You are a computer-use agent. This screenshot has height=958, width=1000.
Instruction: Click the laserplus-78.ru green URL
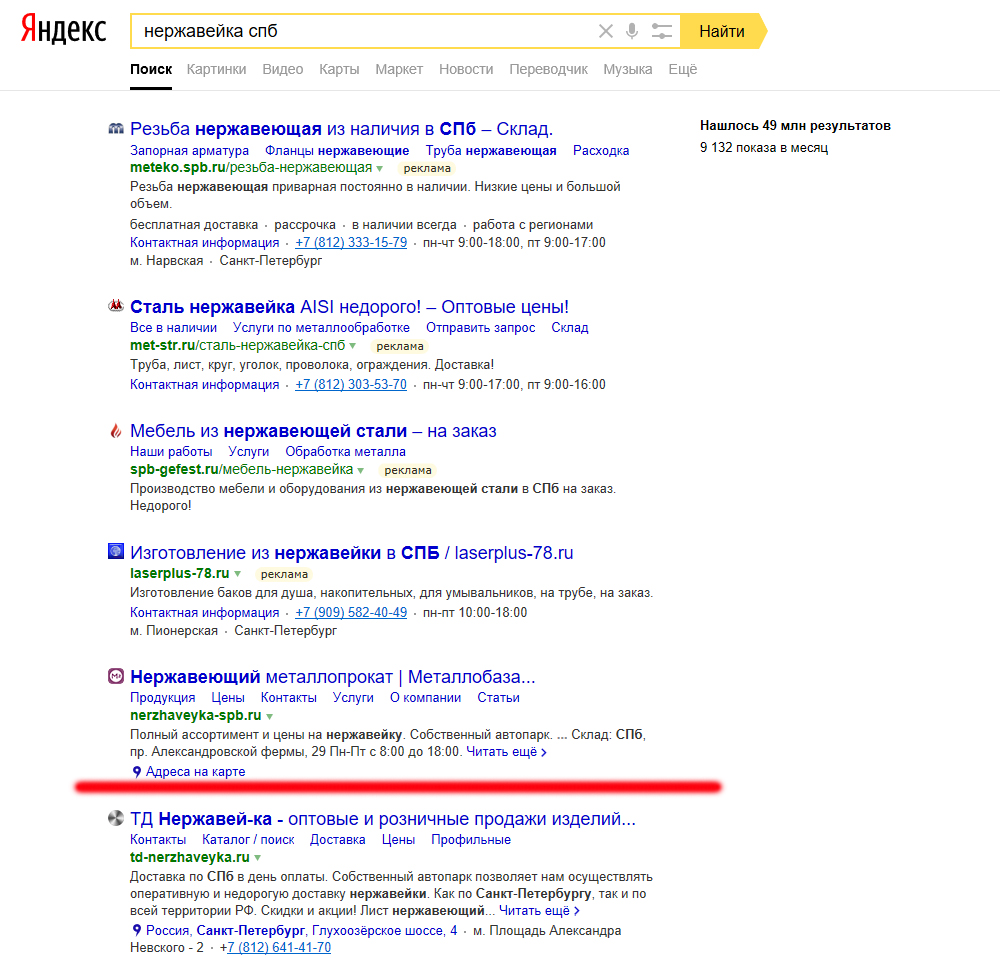click(179, 573)
